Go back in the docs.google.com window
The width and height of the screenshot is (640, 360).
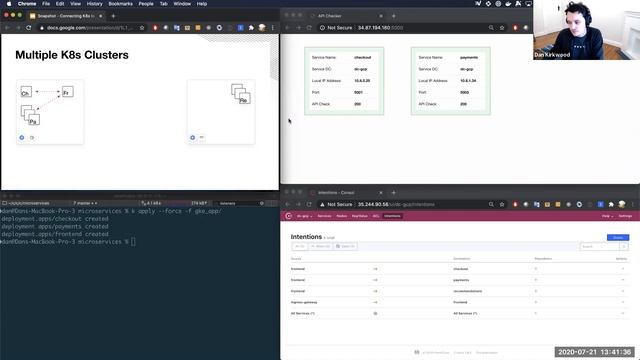point(7,28)
